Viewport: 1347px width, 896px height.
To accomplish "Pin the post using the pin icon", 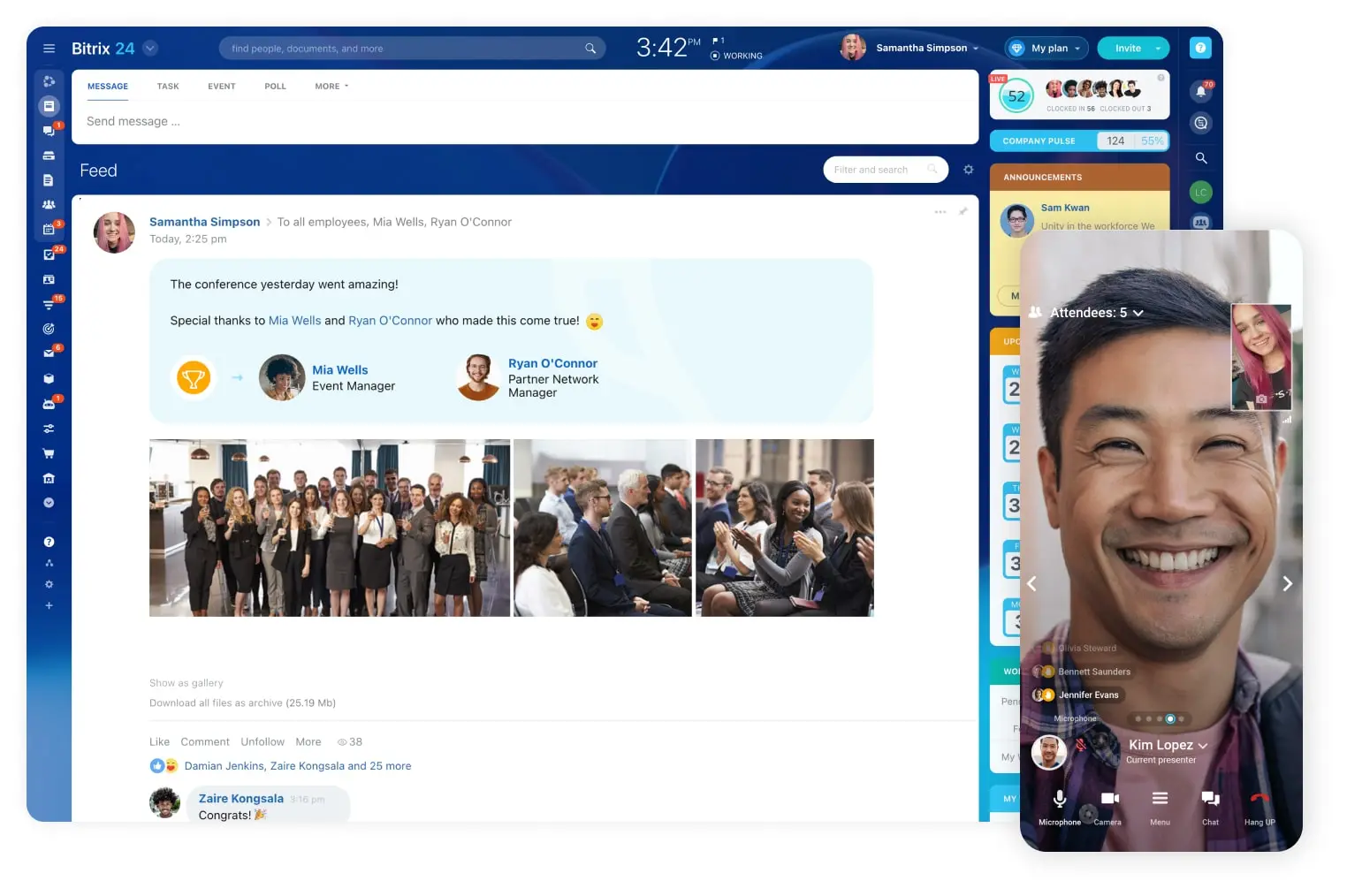I will (x=963, y=212).
